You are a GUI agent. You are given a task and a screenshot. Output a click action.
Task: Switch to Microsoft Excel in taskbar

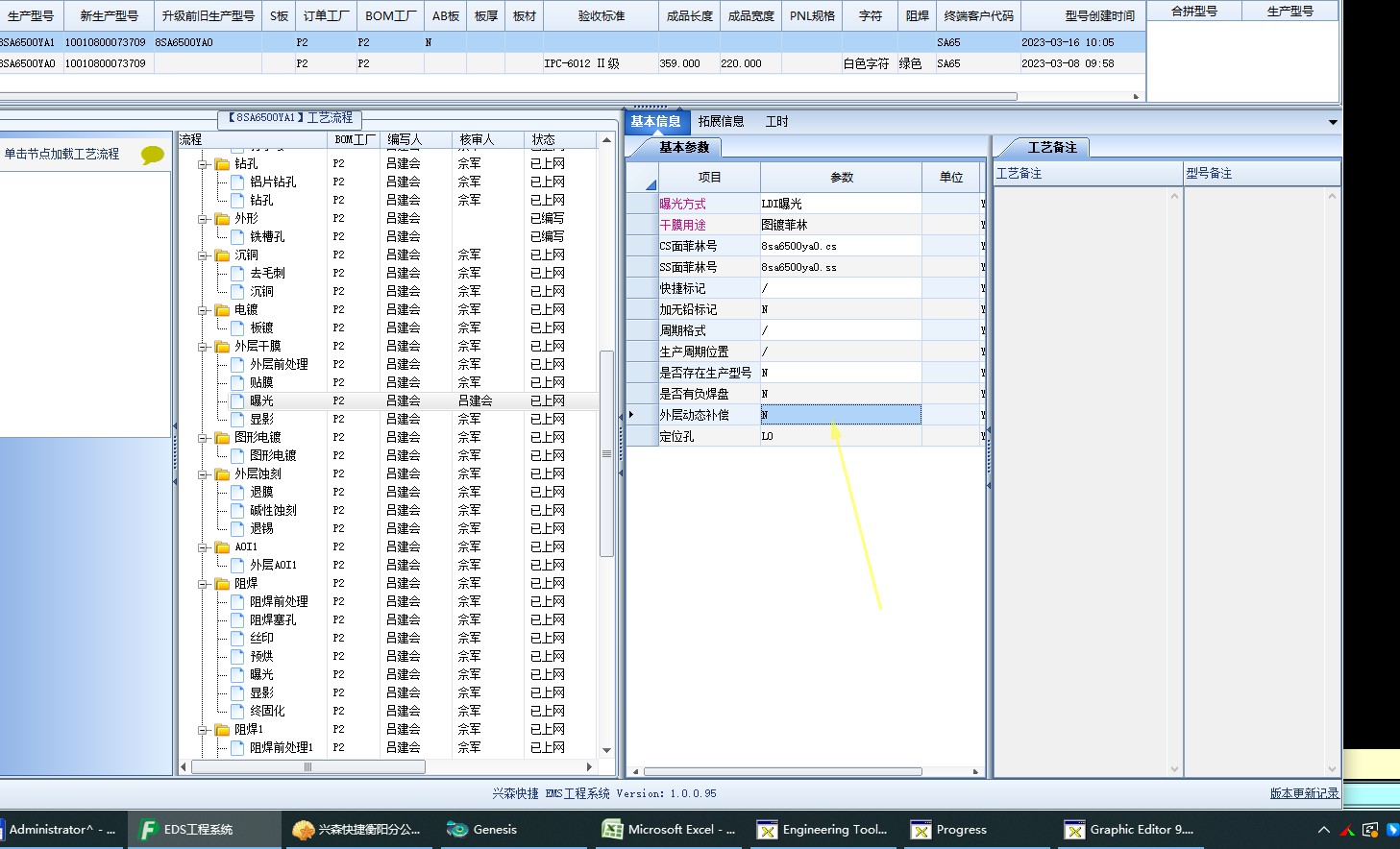(669, 830)
